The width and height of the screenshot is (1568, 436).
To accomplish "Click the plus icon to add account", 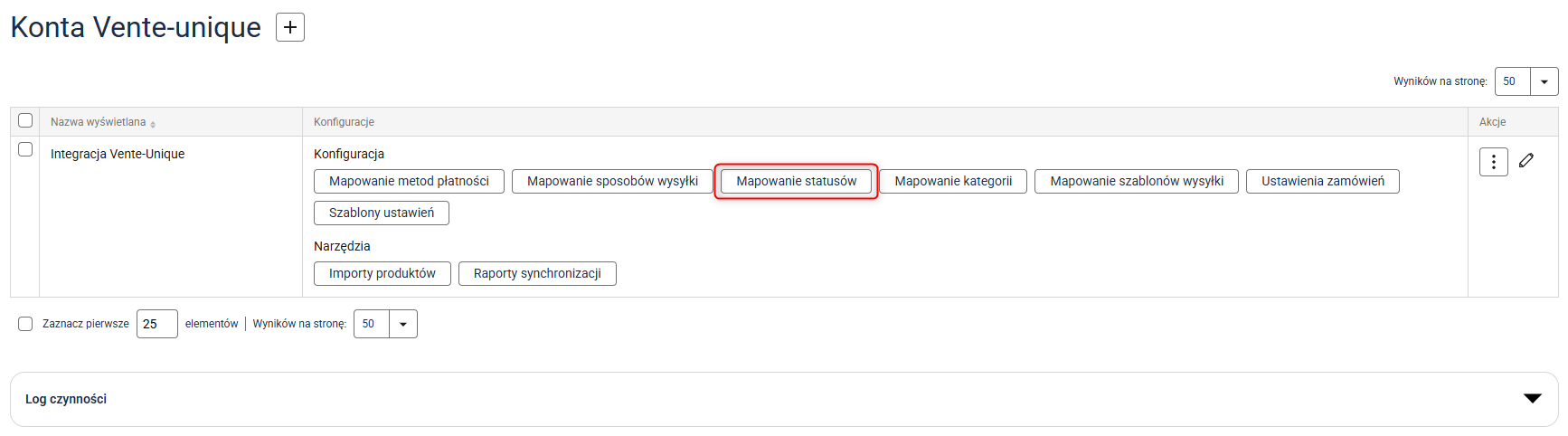I will 289,27.
